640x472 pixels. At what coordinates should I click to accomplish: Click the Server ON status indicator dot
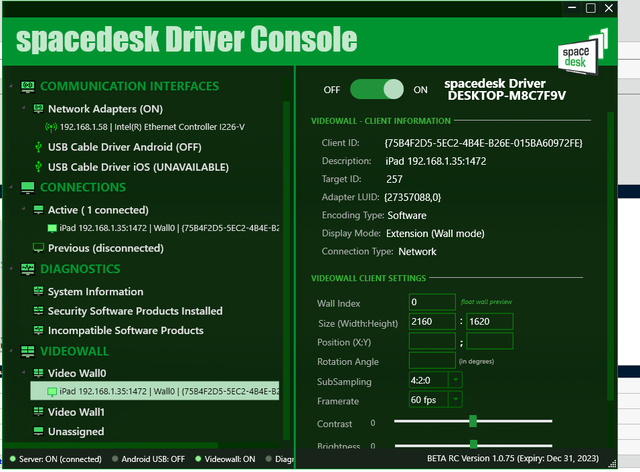click(13, 459)
